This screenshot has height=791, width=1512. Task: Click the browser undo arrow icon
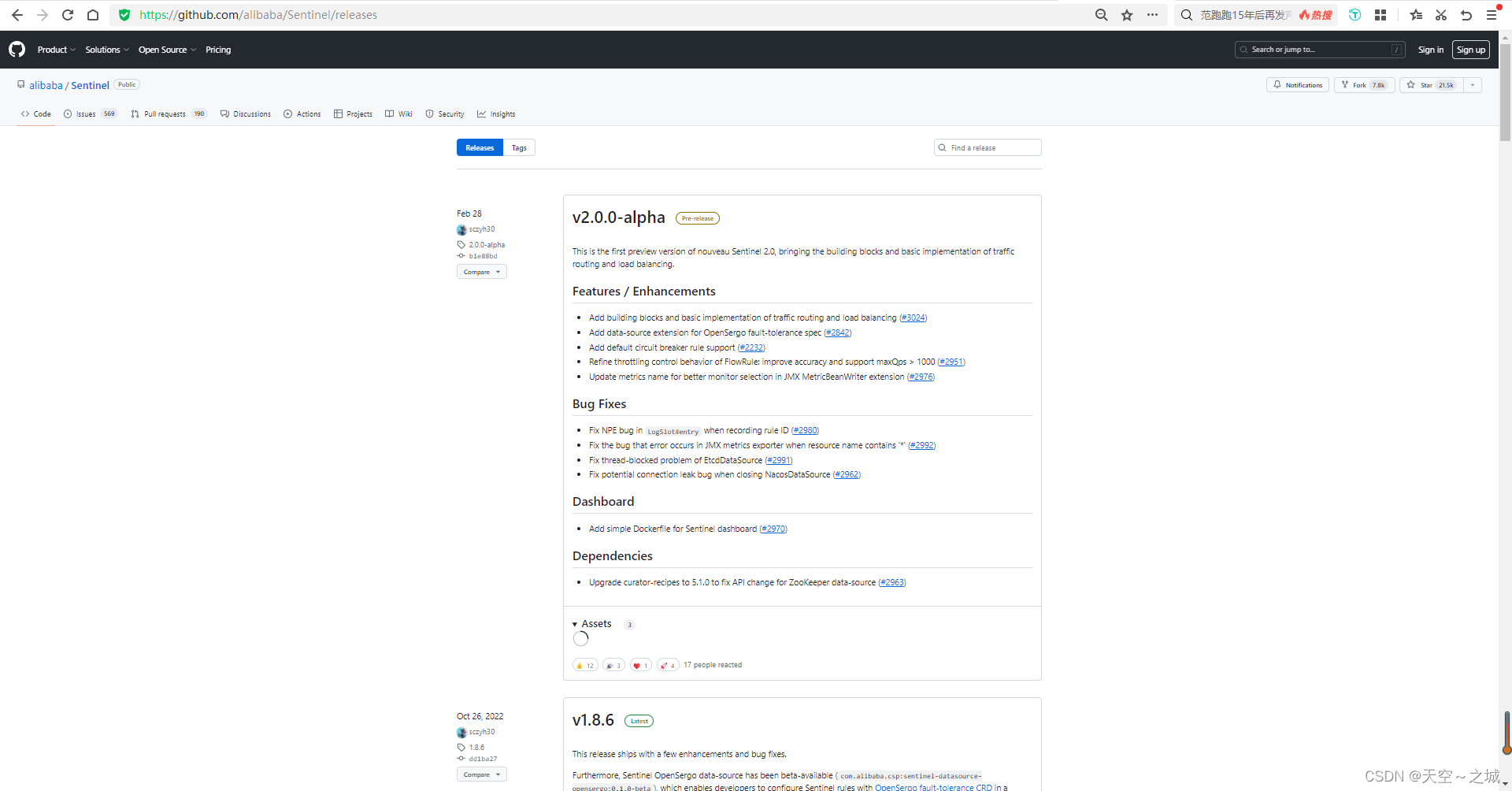1466,15
